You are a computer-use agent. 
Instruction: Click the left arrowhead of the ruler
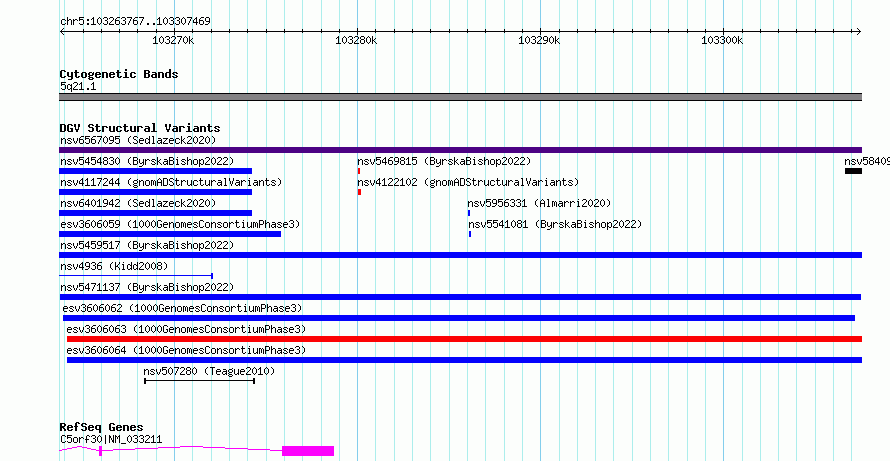pos(62,32)
